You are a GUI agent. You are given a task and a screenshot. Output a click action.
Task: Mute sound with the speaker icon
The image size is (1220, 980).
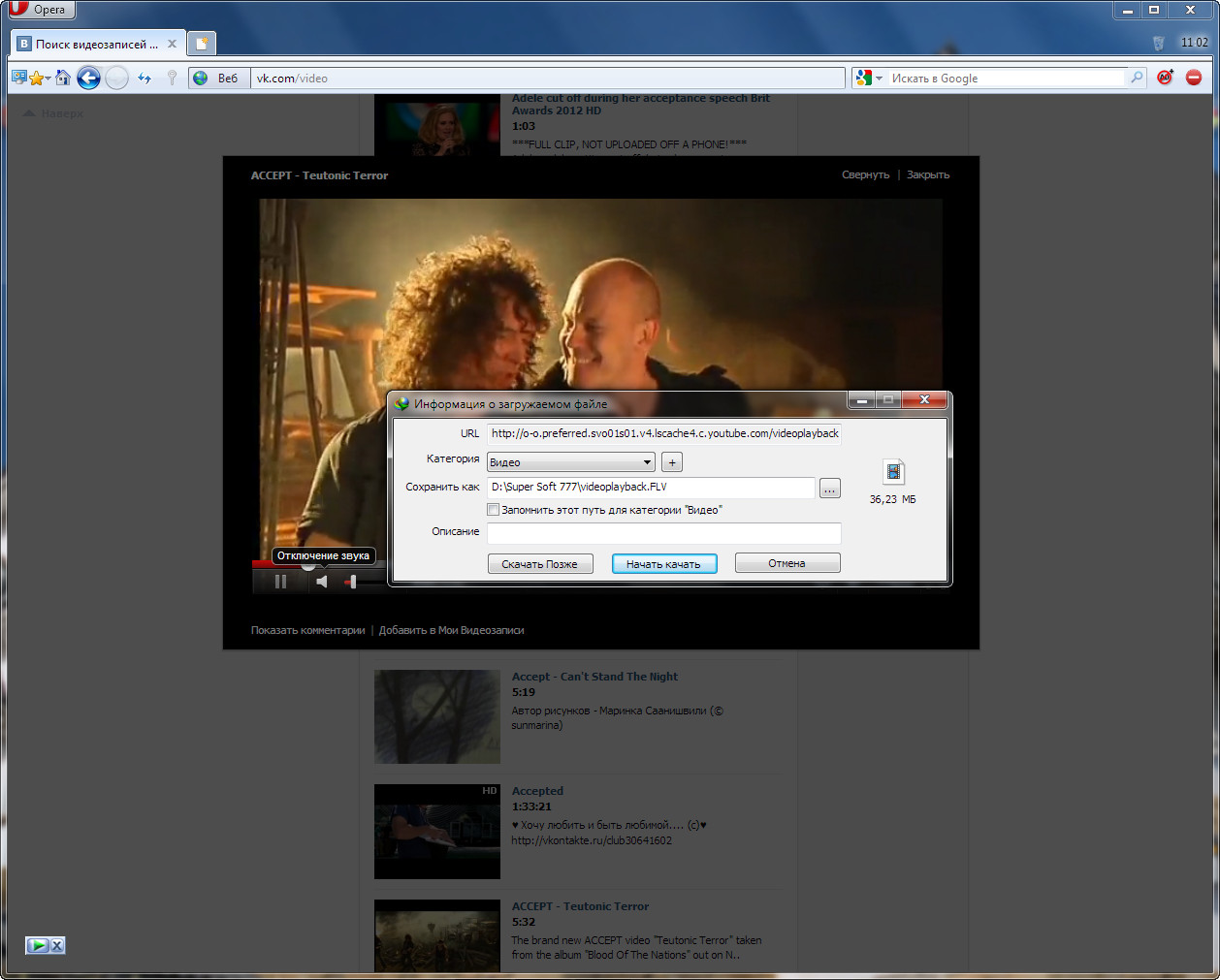pyautogui.click(x=322, y=582)
